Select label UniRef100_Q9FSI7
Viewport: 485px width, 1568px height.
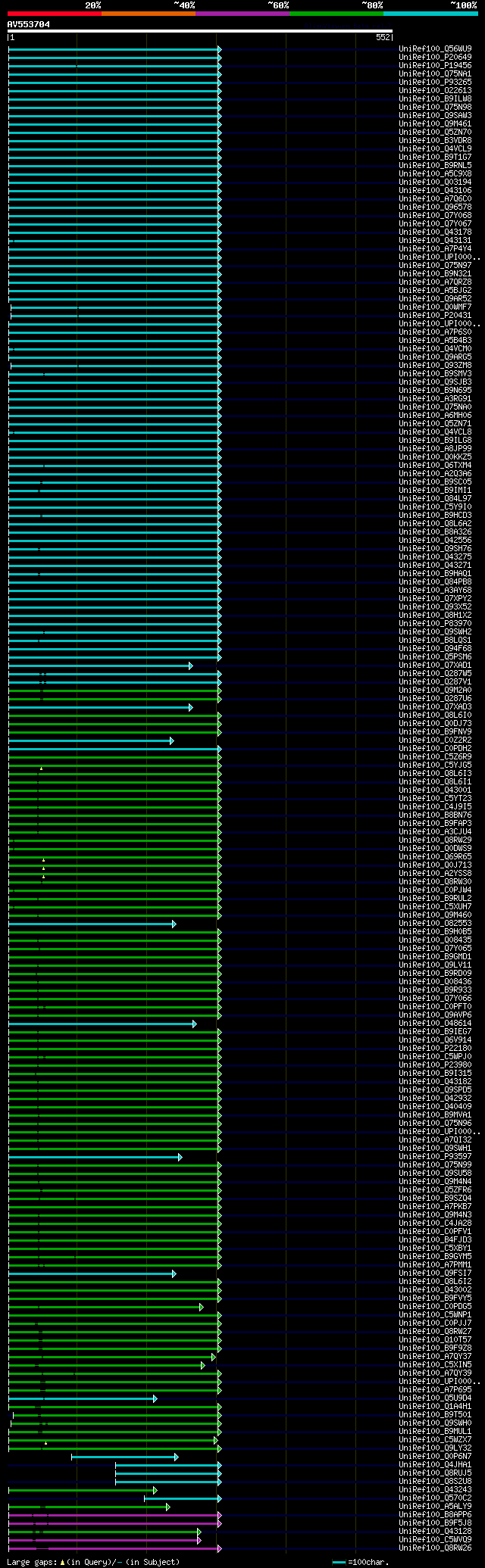pyautogui.click(x=435, y=1273)
